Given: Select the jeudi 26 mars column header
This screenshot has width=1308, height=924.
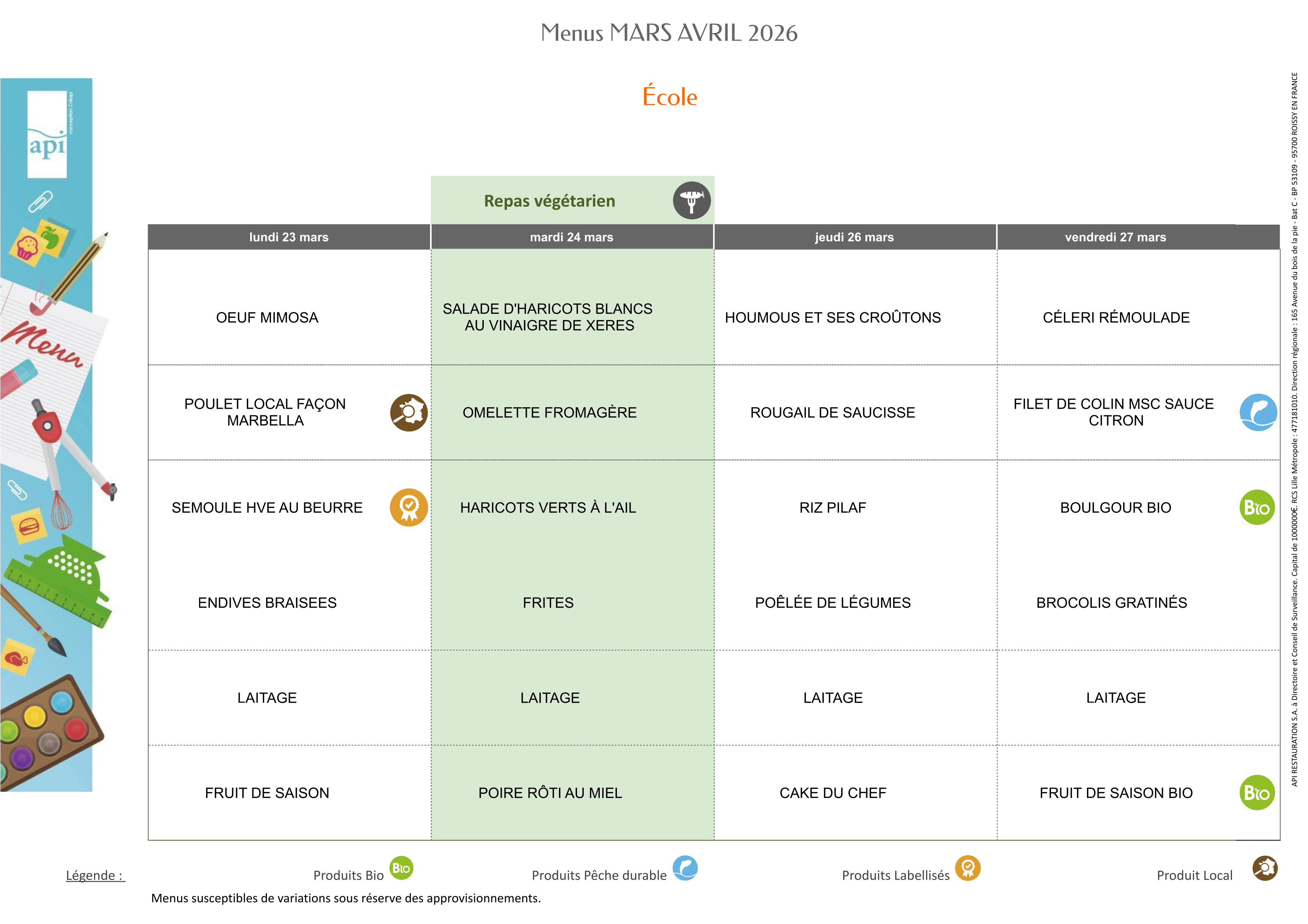Looking at the screenshot, I should coord(854,237).
